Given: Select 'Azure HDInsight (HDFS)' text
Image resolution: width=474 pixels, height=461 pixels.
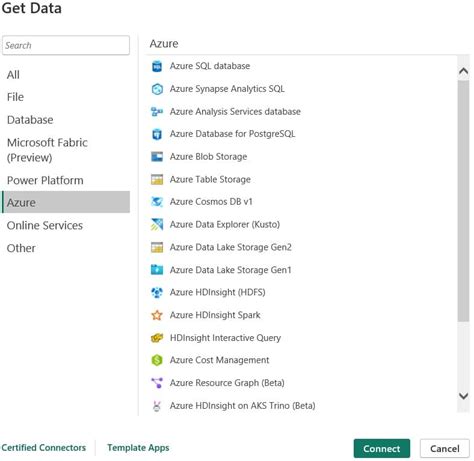Looking at the screenshot, I should click(x=217, y=292).
